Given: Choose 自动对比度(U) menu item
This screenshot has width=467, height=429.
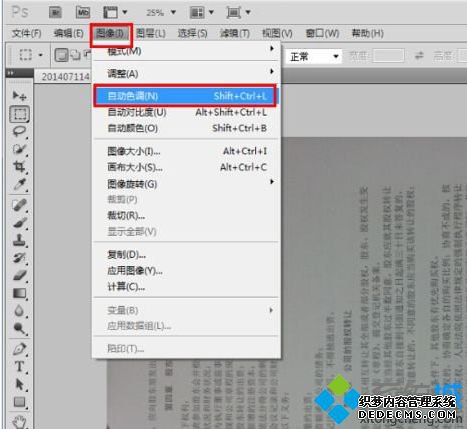Looking at the screenshot, I should click(x=187, y=112).
